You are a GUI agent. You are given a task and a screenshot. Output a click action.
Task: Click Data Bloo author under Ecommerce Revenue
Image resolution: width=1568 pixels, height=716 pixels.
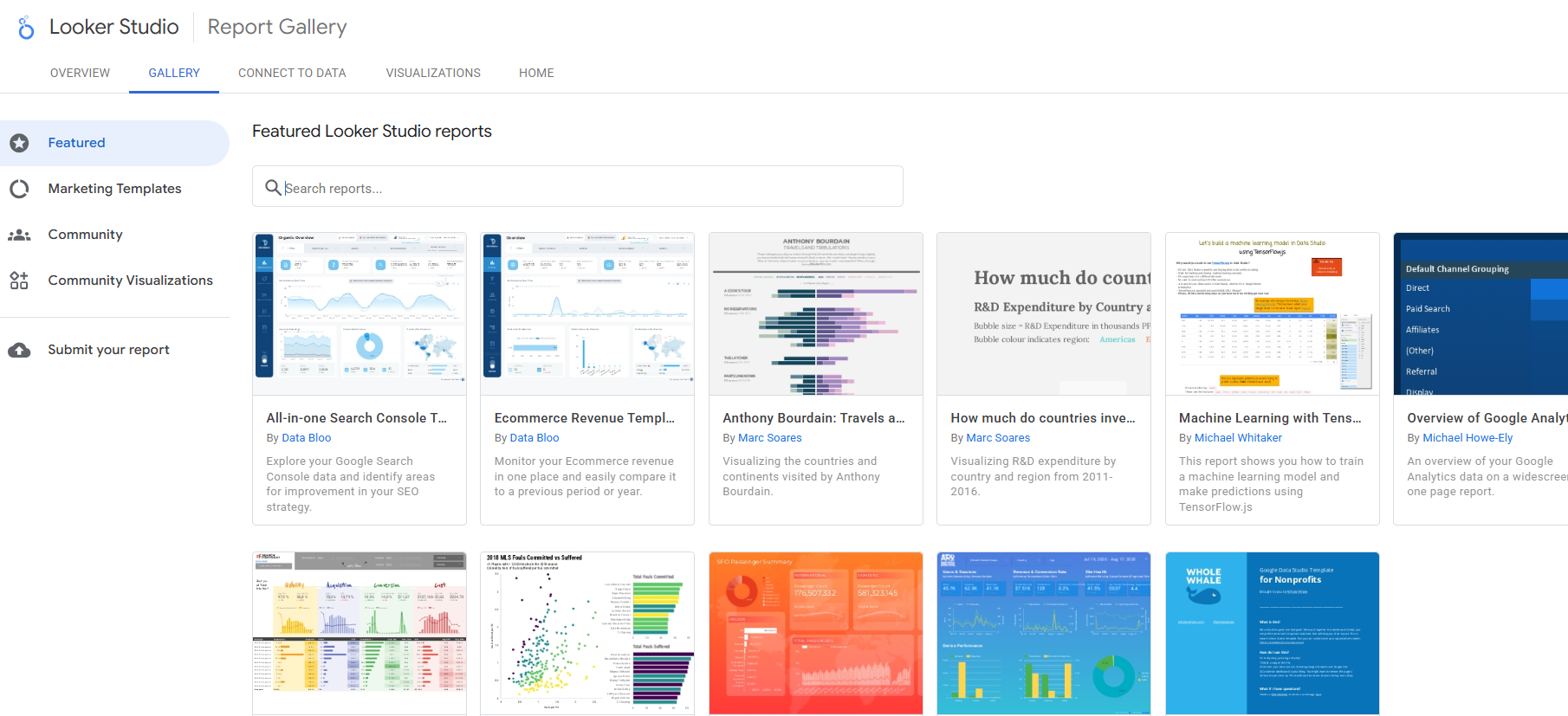click(x=535, y=438)
